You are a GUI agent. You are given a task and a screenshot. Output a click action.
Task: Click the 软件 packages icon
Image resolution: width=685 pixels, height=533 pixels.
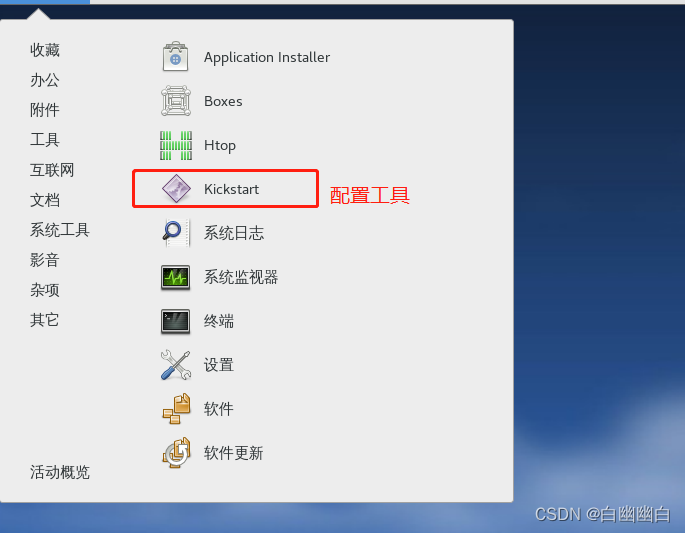tap(176, 409)
